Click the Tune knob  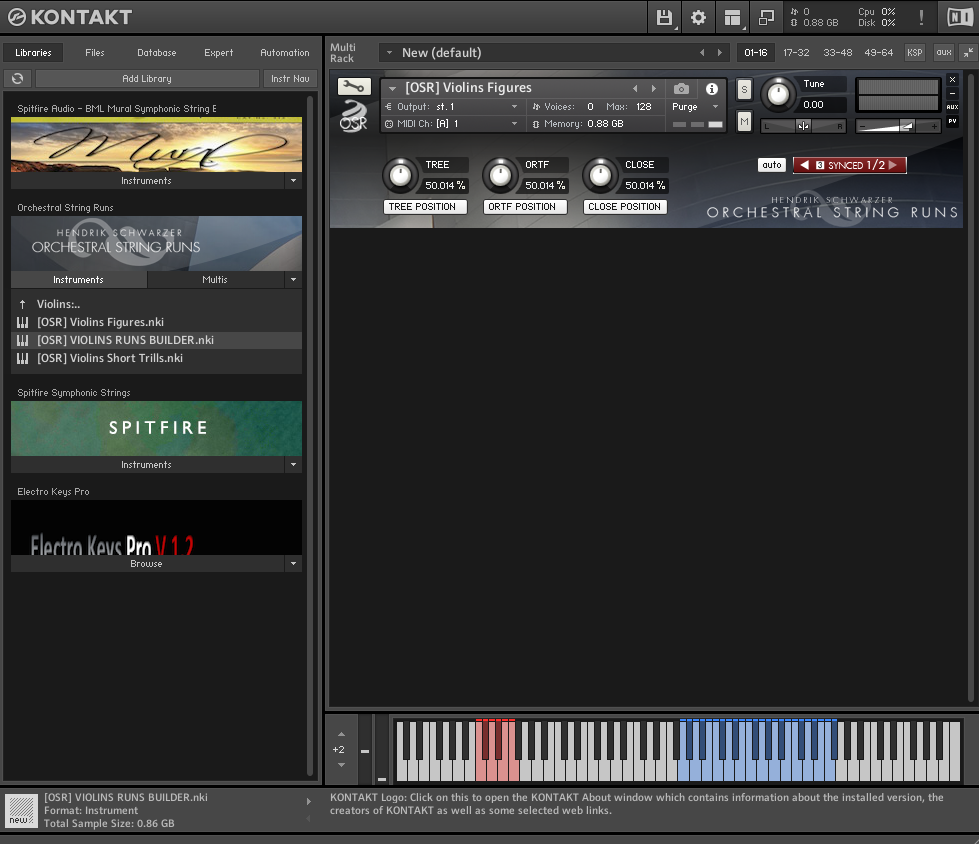(x=777, y=94)
